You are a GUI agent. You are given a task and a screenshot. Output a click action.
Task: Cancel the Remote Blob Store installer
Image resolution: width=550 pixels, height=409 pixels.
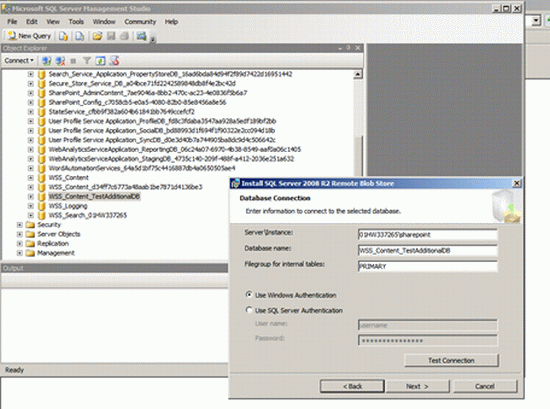[x=485, y=386]
